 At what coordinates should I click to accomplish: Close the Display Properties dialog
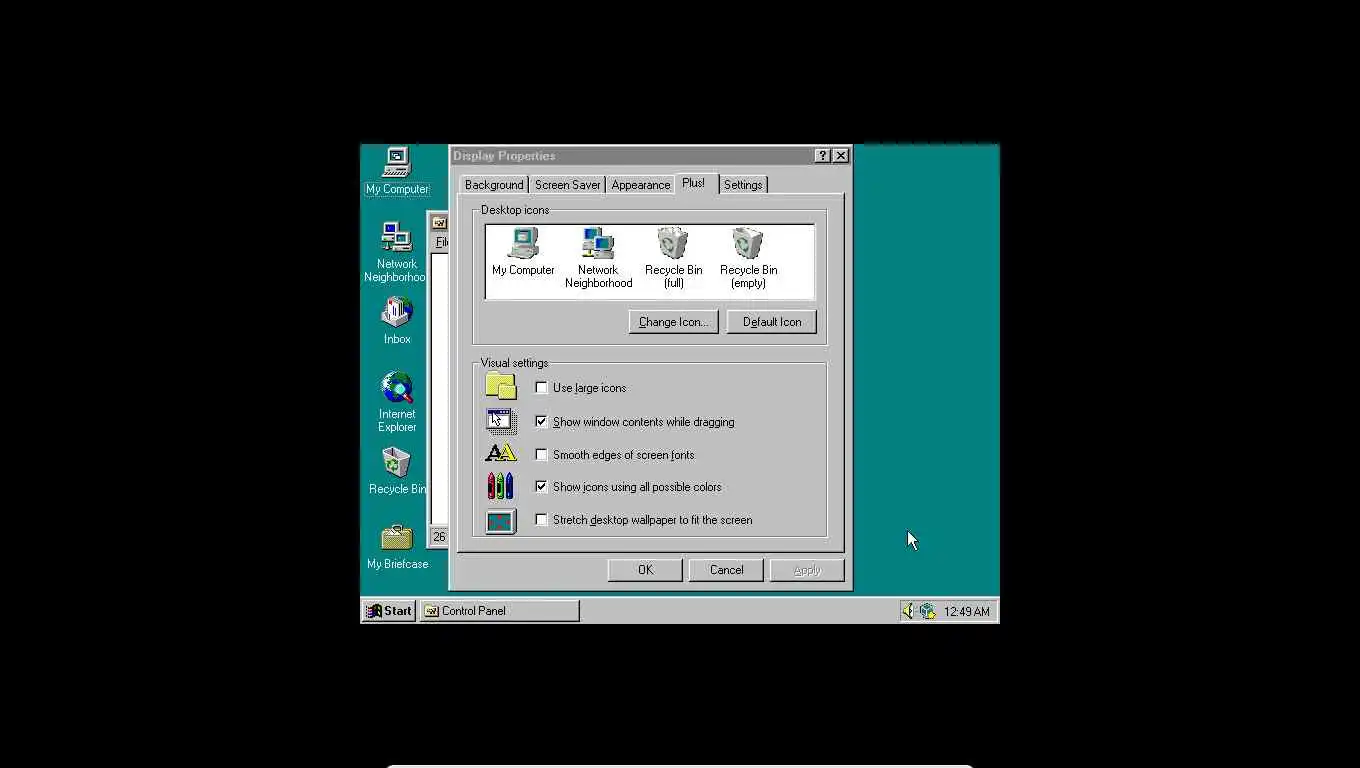[x=841, y=156]
